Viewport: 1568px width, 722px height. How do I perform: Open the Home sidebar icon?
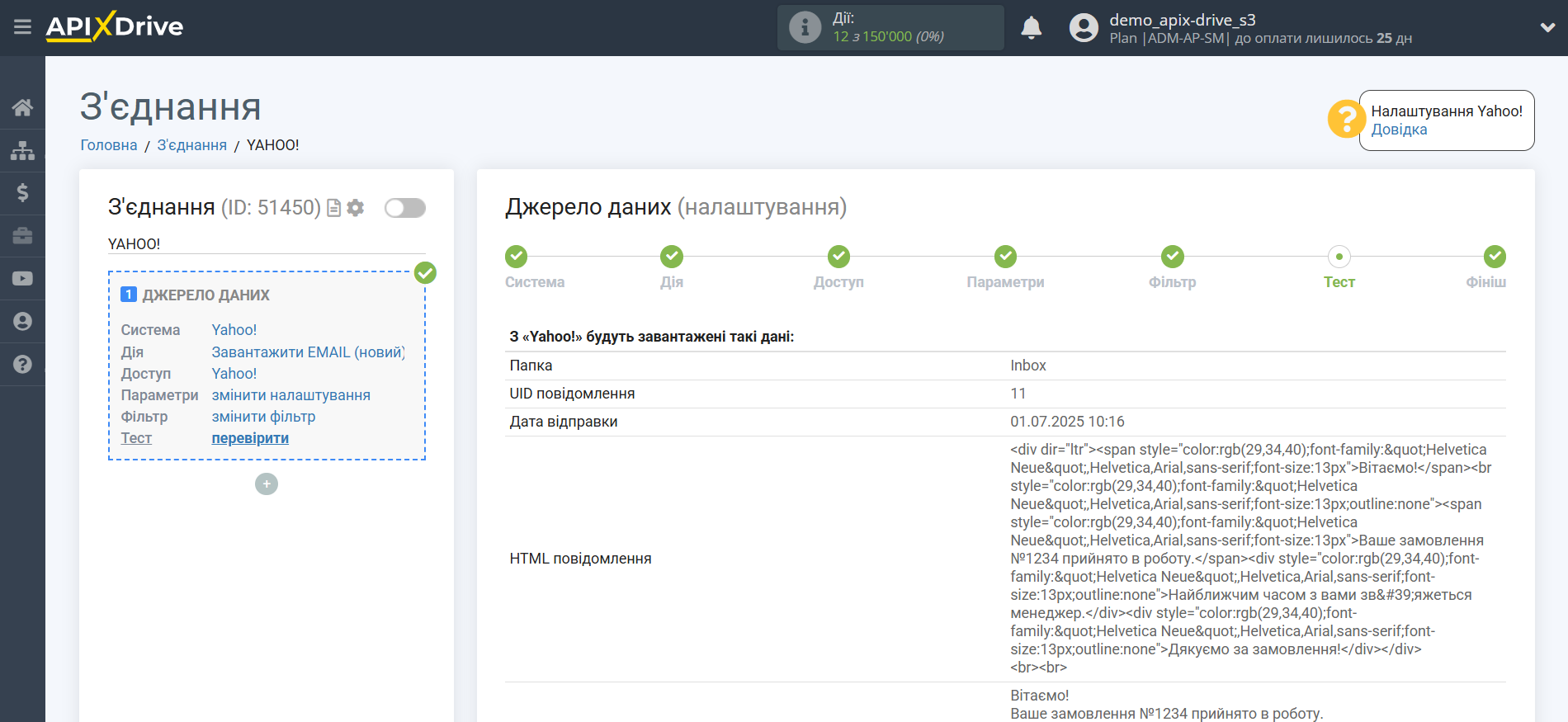(22, 107)
